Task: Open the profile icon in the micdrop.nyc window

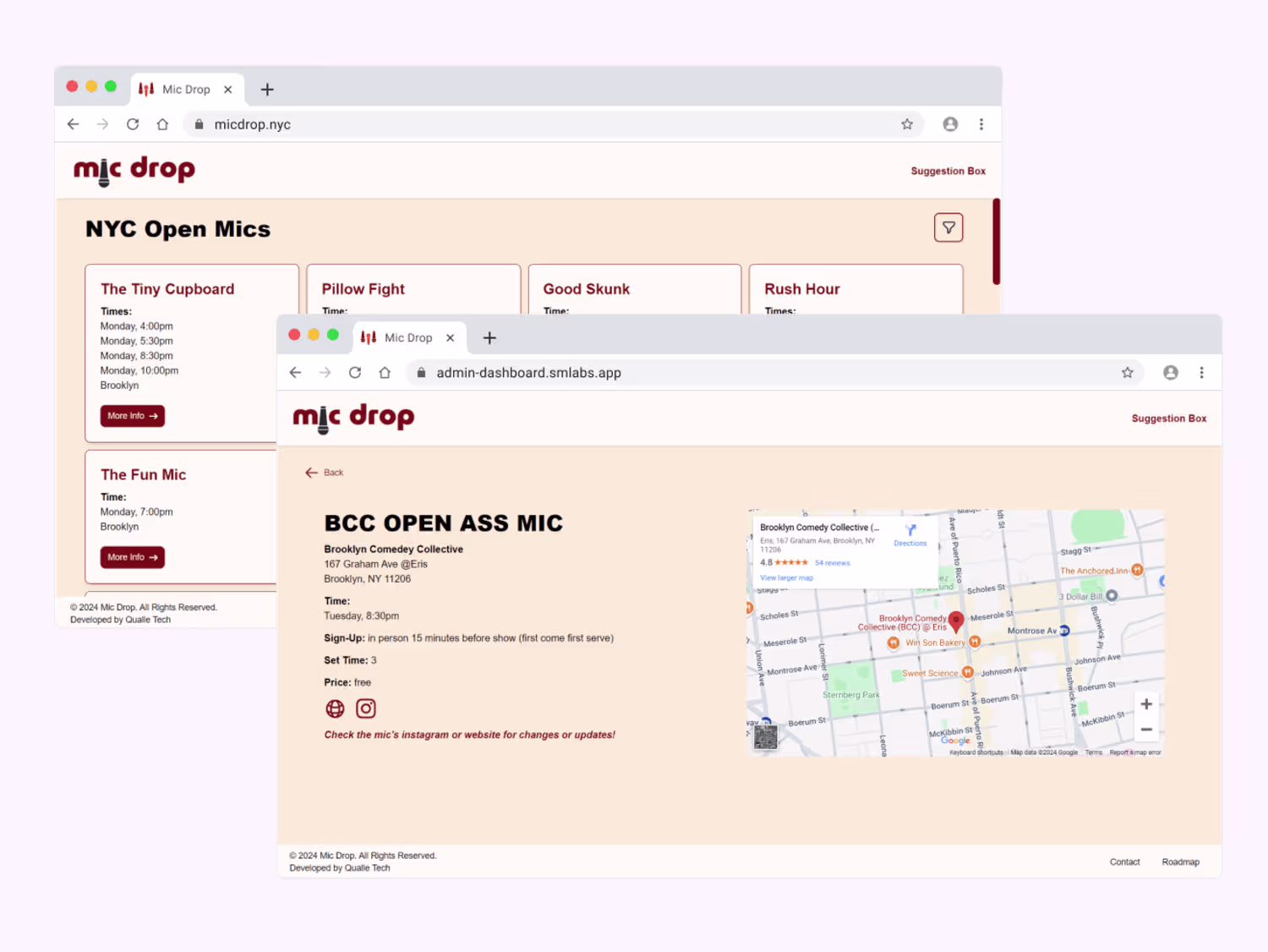Action: pyautogui.click(x=950, y=124)
